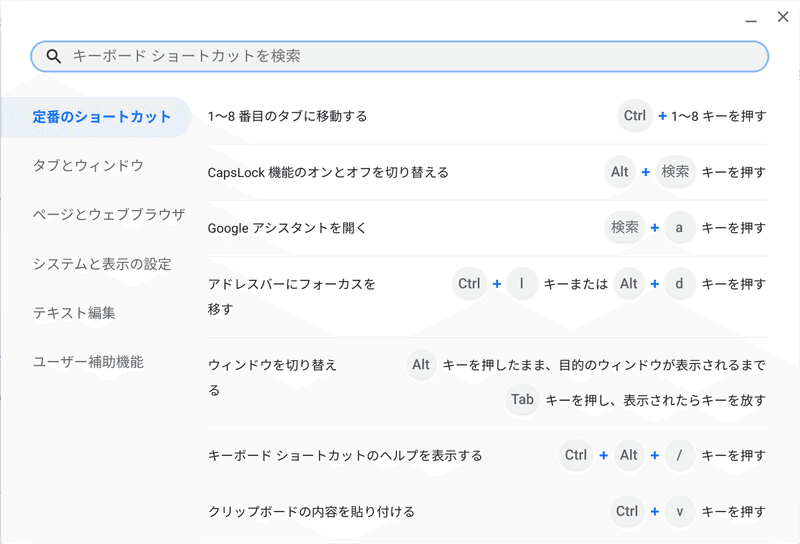
Task: Click the 'a' key chip
Action: point(680,228)
